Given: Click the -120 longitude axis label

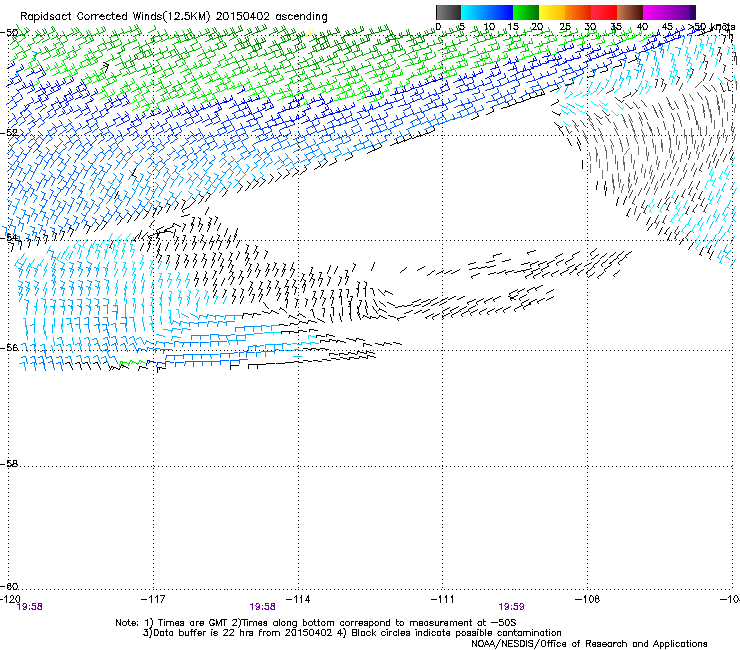Looking at the screenshot, I should (x=10, y=599).
